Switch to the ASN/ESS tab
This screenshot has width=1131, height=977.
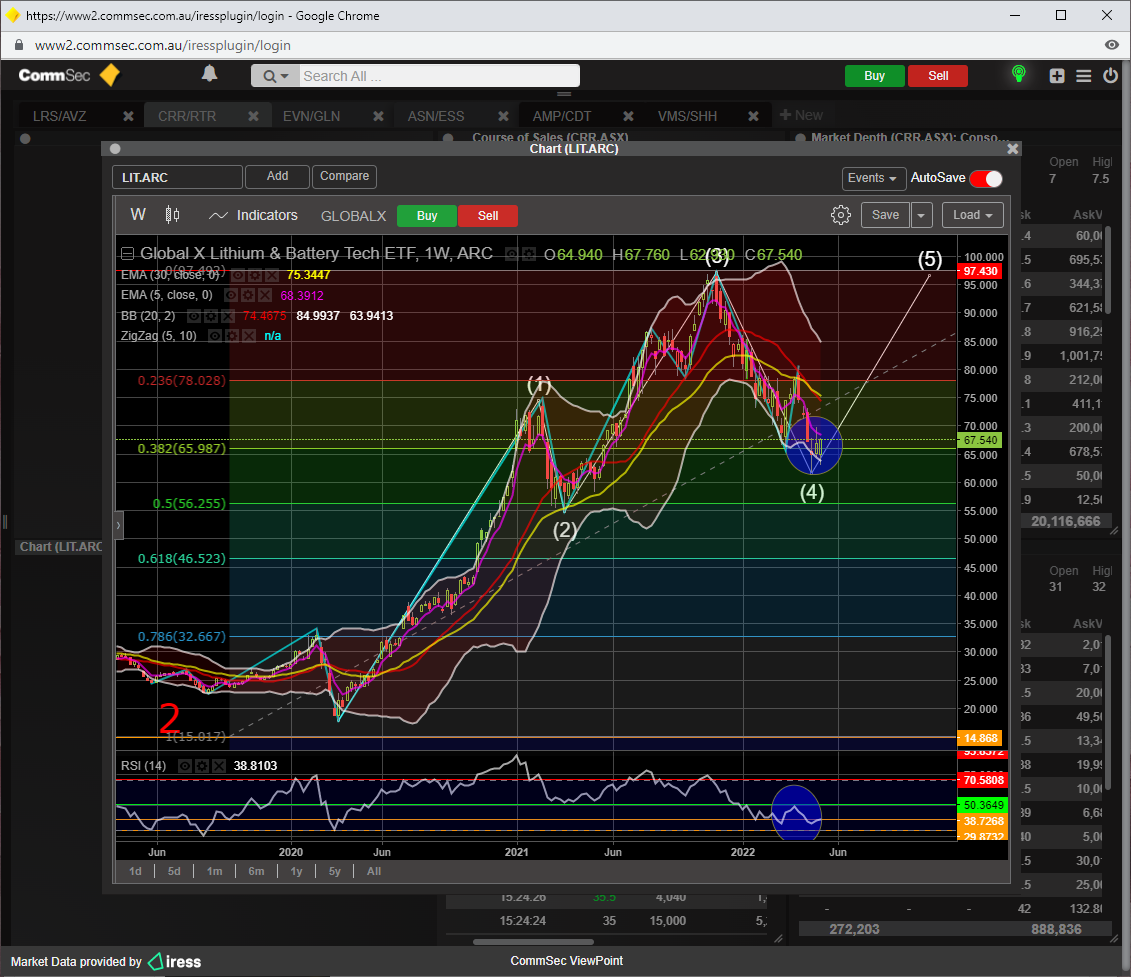click(x=436, y=116)
